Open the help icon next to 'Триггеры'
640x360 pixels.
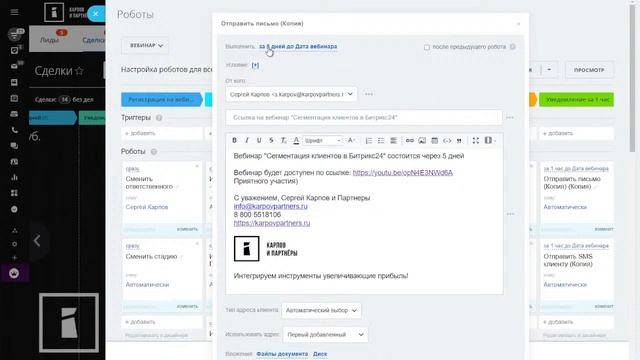coord(159,118)
